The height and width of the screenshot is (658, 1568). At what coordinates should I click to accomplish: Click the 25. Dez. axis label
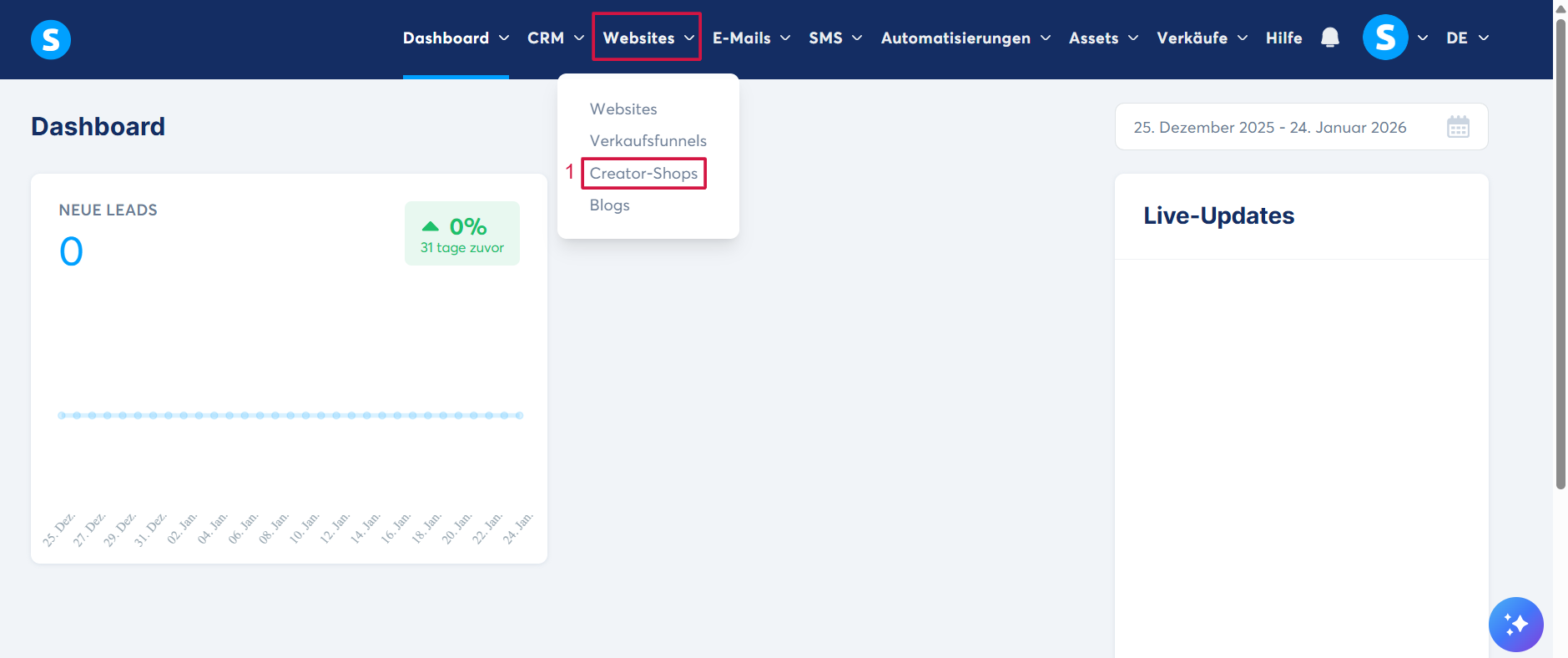click(x=59, y=529)
